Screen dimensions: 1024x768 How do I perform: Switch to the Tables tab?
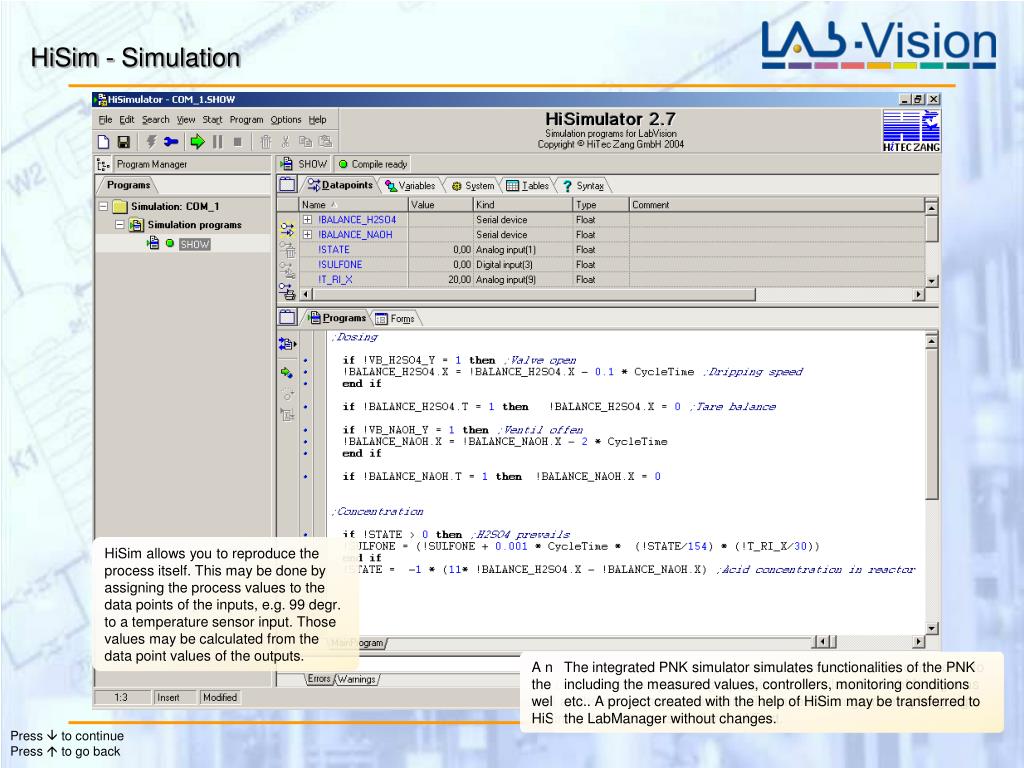point(528,185)
